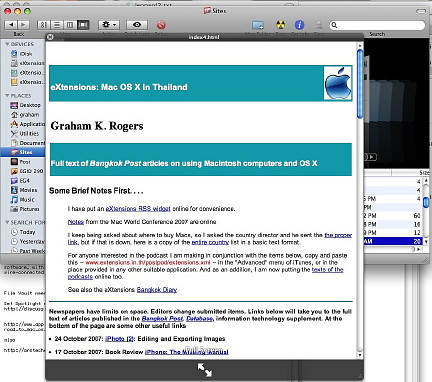Open the eXtensions RSS widget link
This screenshot has width=432, height=382.
(138, 209)
